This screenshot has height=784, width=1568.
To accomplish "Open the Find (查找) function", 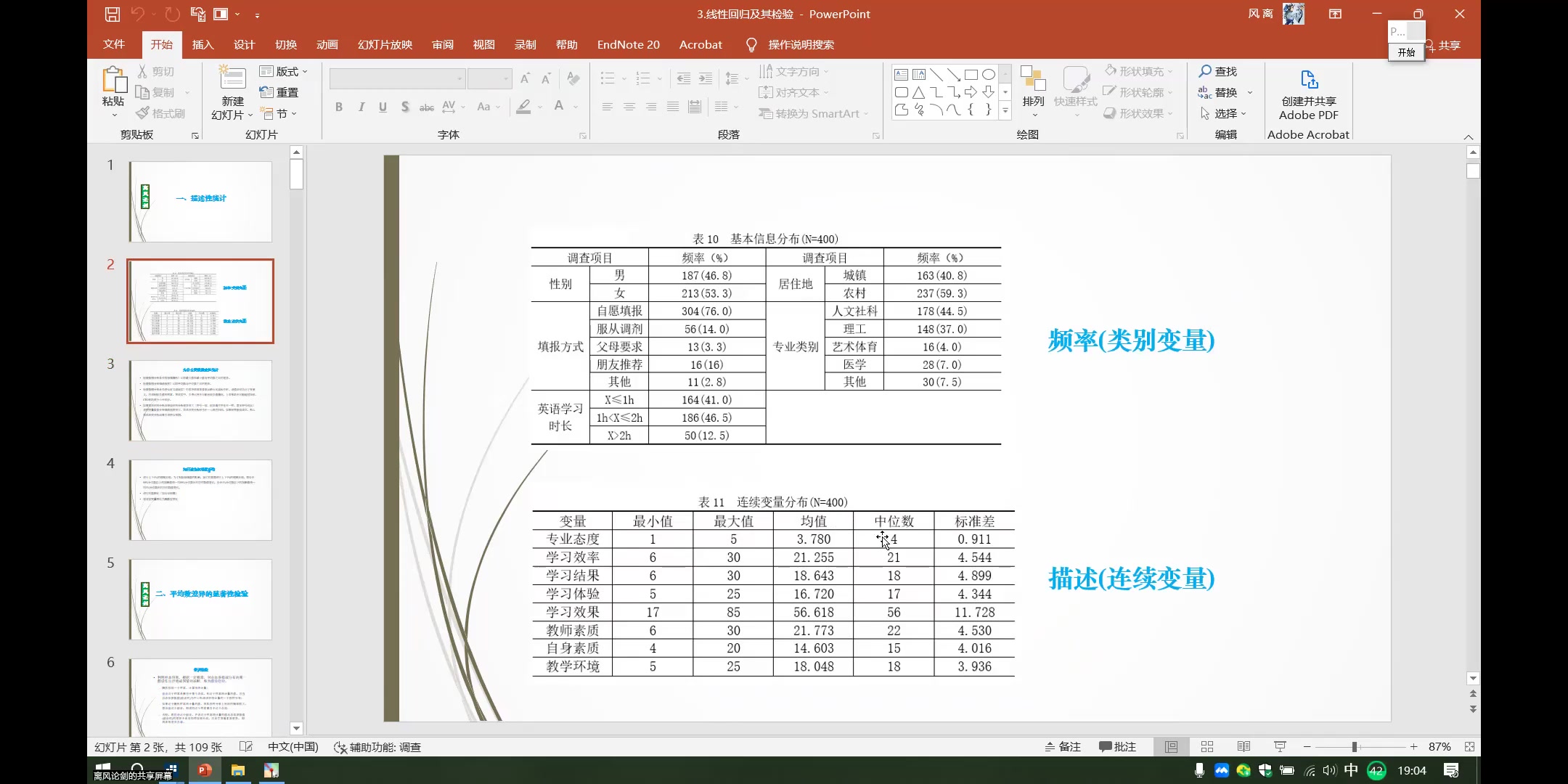I will point(1219,71).
